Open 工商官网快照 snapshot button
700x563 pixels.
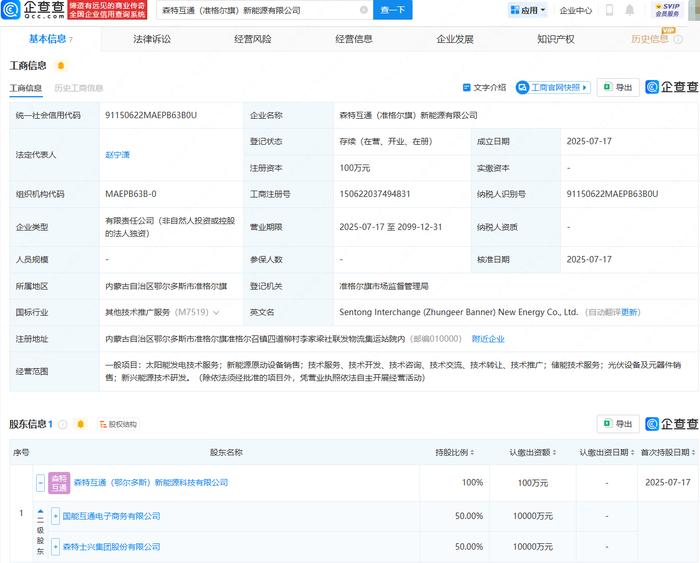pos(553,88)
